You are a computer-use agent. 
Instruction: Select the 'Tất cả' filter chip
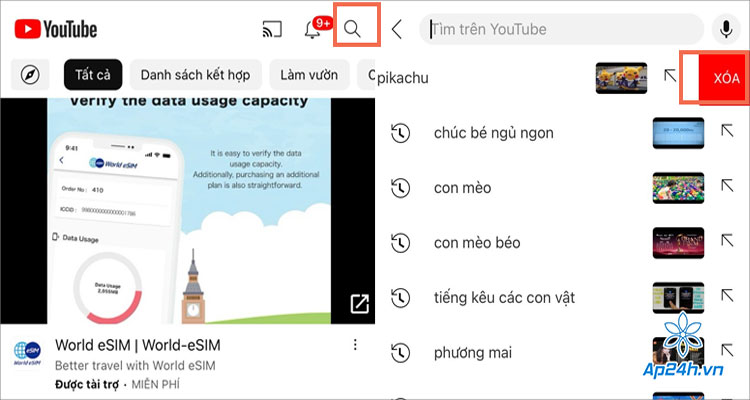click(93, 75)
